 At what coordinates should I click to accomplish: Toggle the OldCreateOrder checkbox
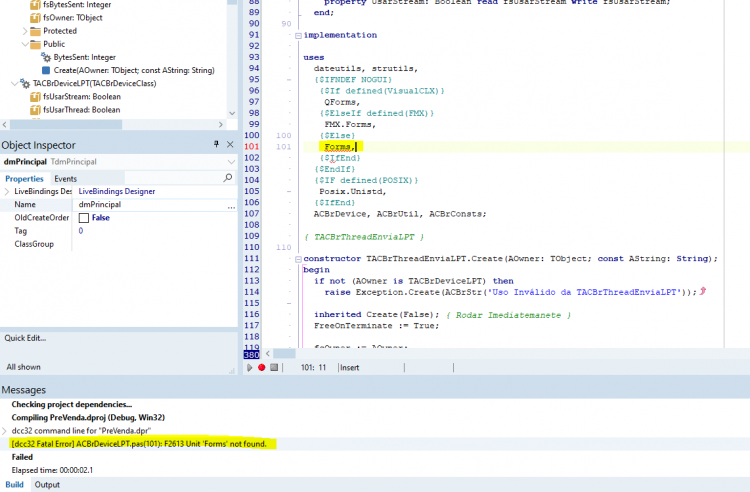click(x=84, y=218)
